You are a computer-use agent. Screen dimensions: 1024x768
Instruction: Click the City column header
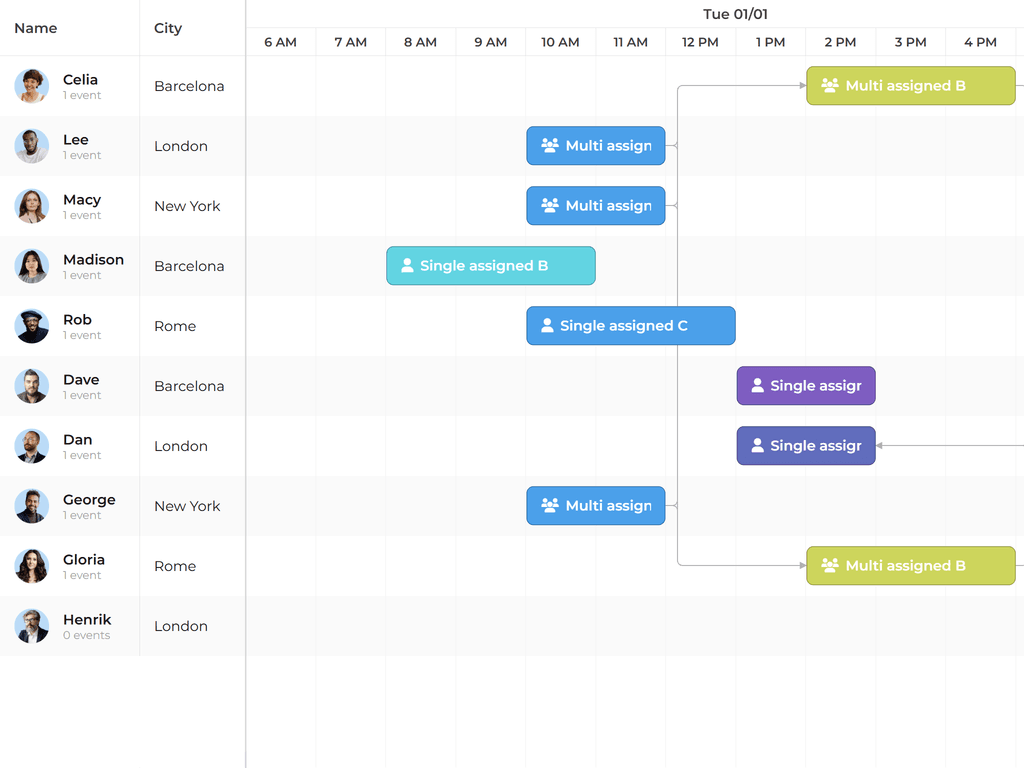(166, 28)
